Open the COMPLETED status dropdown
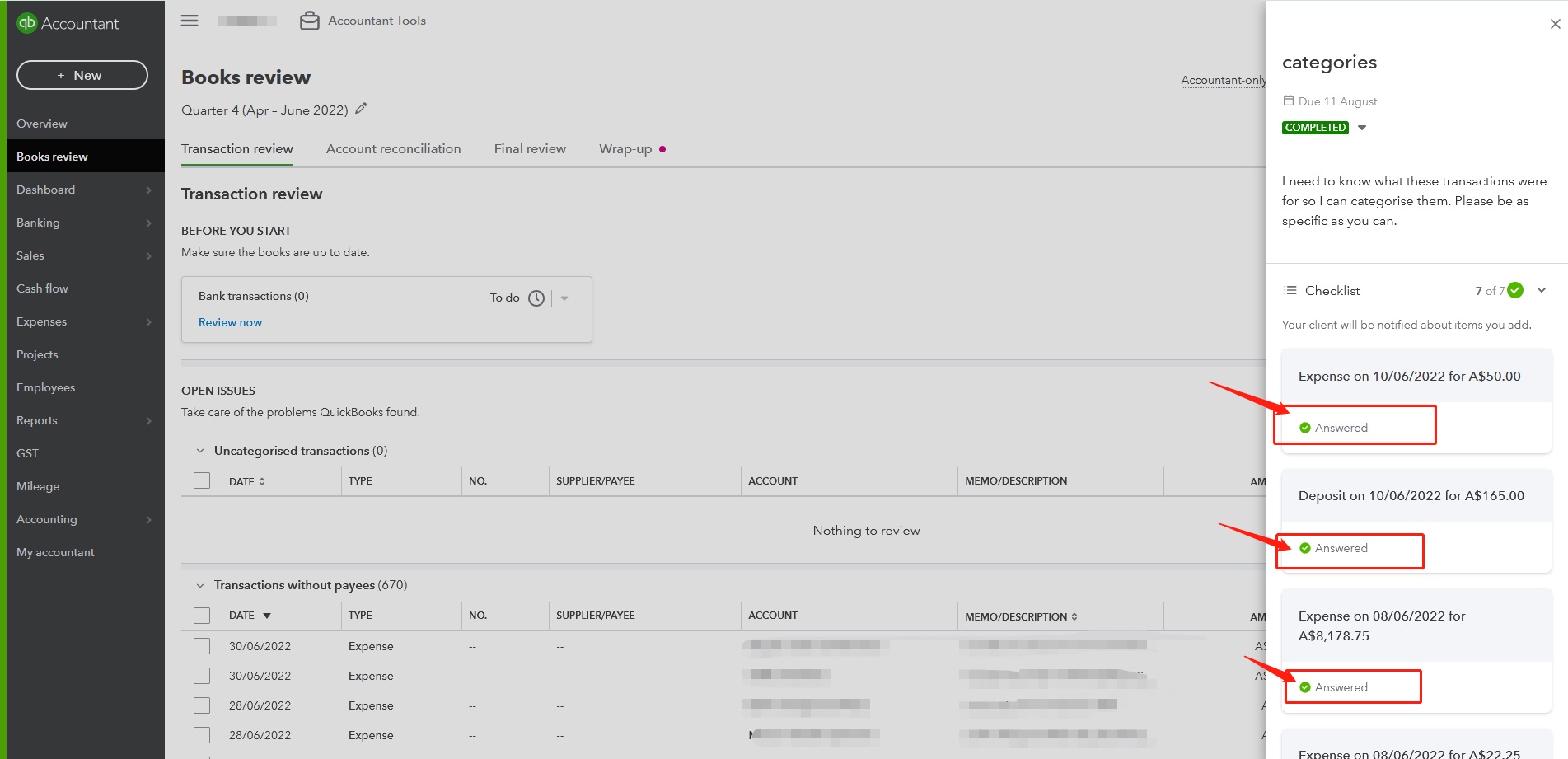 pos(1362,128)
